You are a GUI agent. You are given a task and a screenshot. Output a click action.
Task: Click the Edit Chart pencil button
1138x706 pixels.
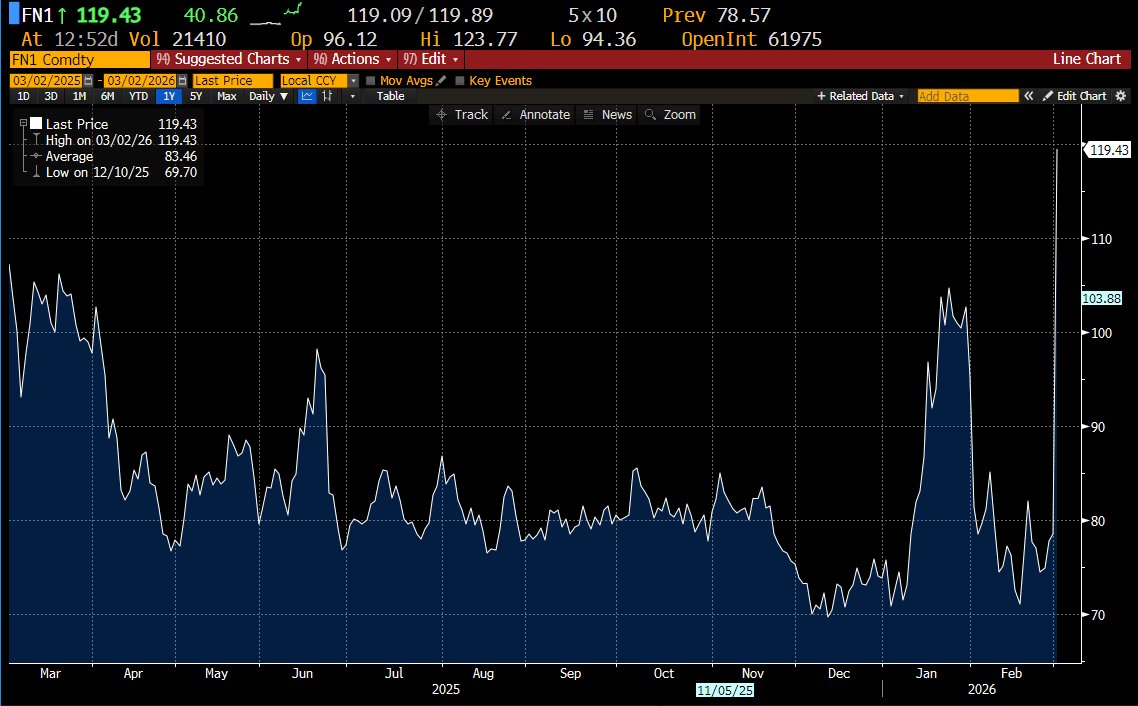click(1074, 96)
